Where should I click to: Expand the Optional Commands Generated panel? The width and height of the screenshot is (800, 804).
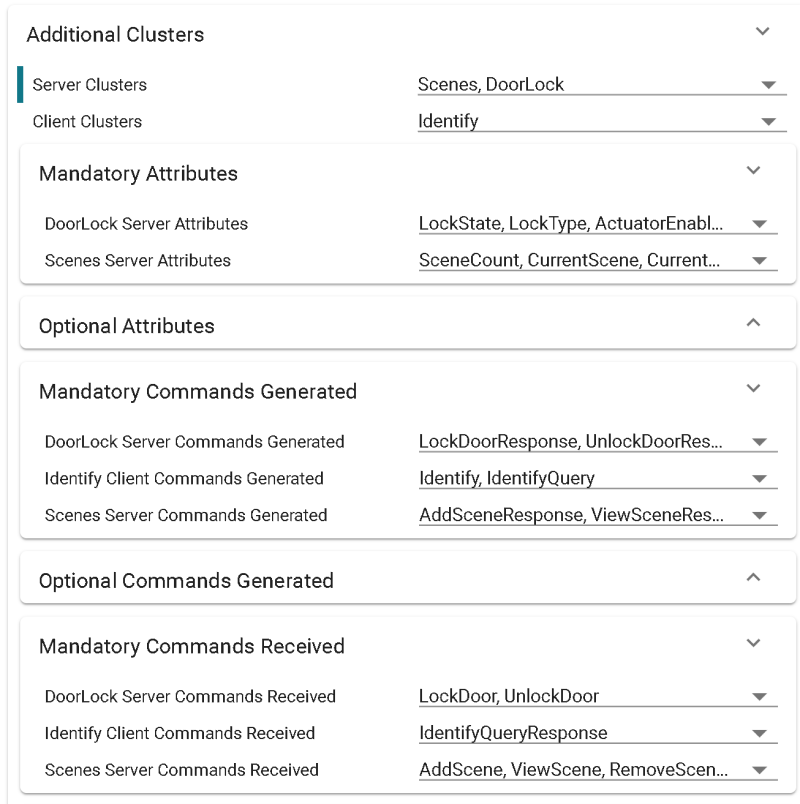[x=754, y=578]
